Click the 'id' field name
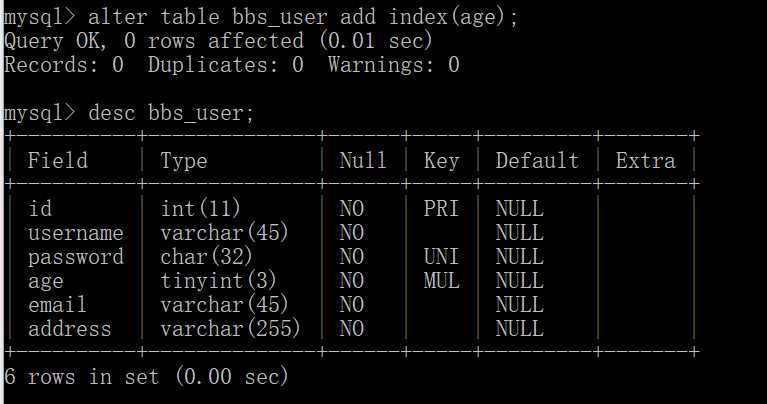 [40, 208]
